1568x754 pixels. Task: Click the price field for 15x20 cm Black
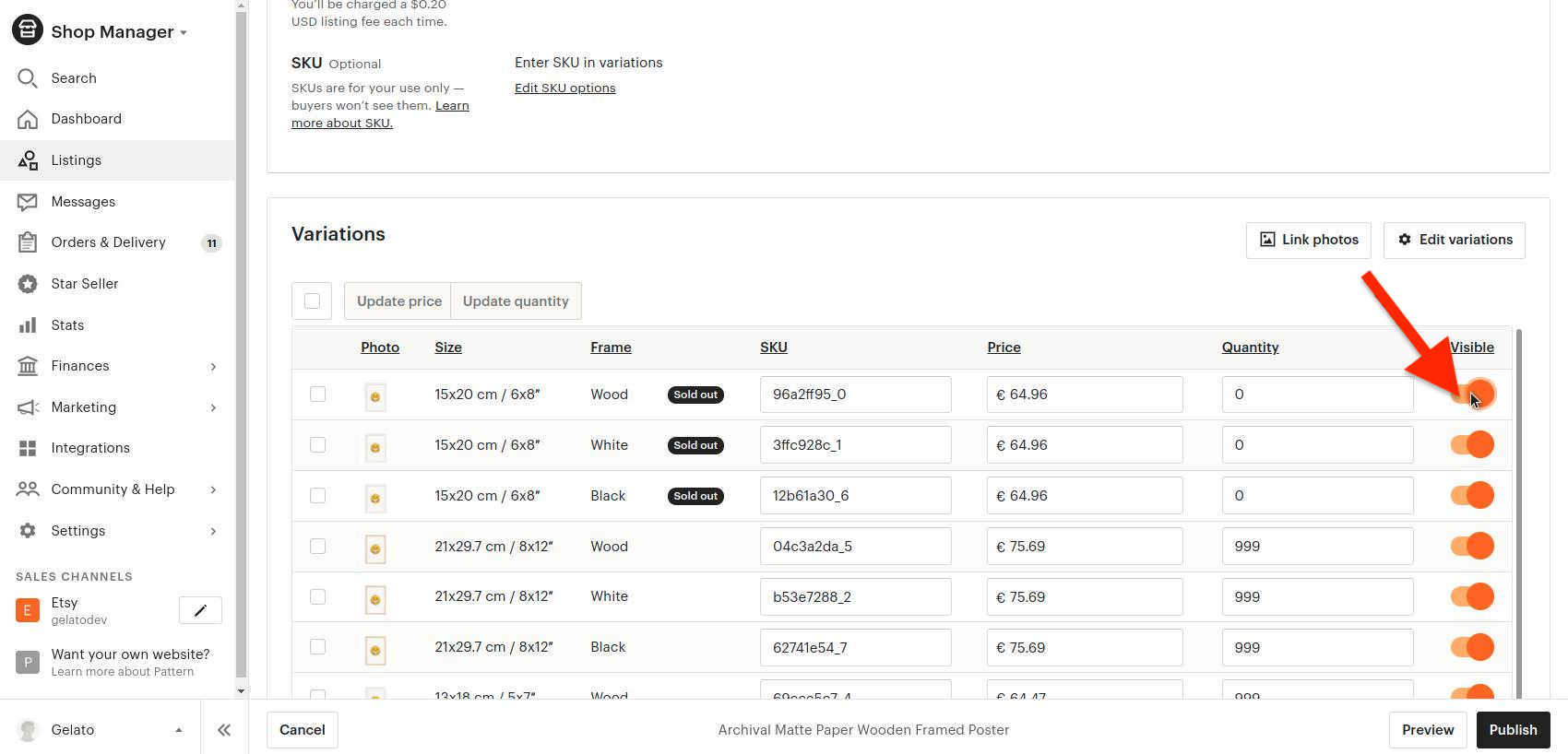(x=1085, y=496)
